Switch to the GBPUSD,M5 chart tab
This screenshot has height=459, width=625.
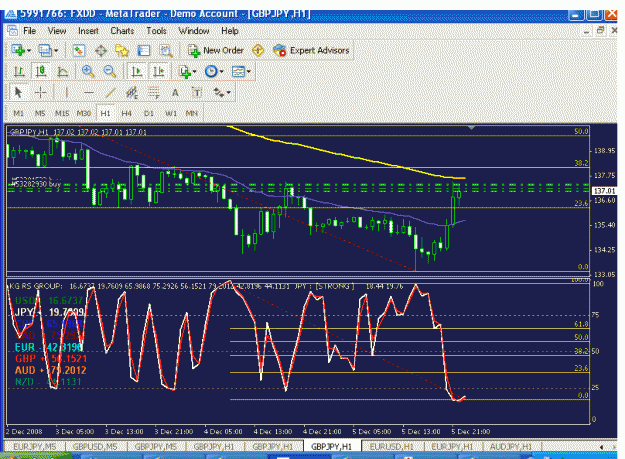[x=95, y=447]
